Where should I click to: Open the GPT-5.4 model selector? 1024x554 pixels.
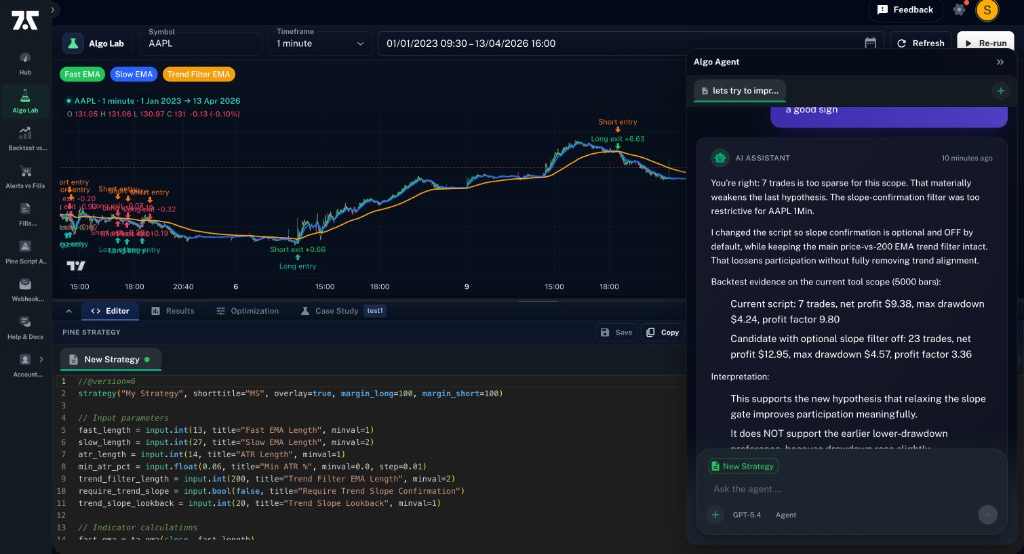click(746, 515)
